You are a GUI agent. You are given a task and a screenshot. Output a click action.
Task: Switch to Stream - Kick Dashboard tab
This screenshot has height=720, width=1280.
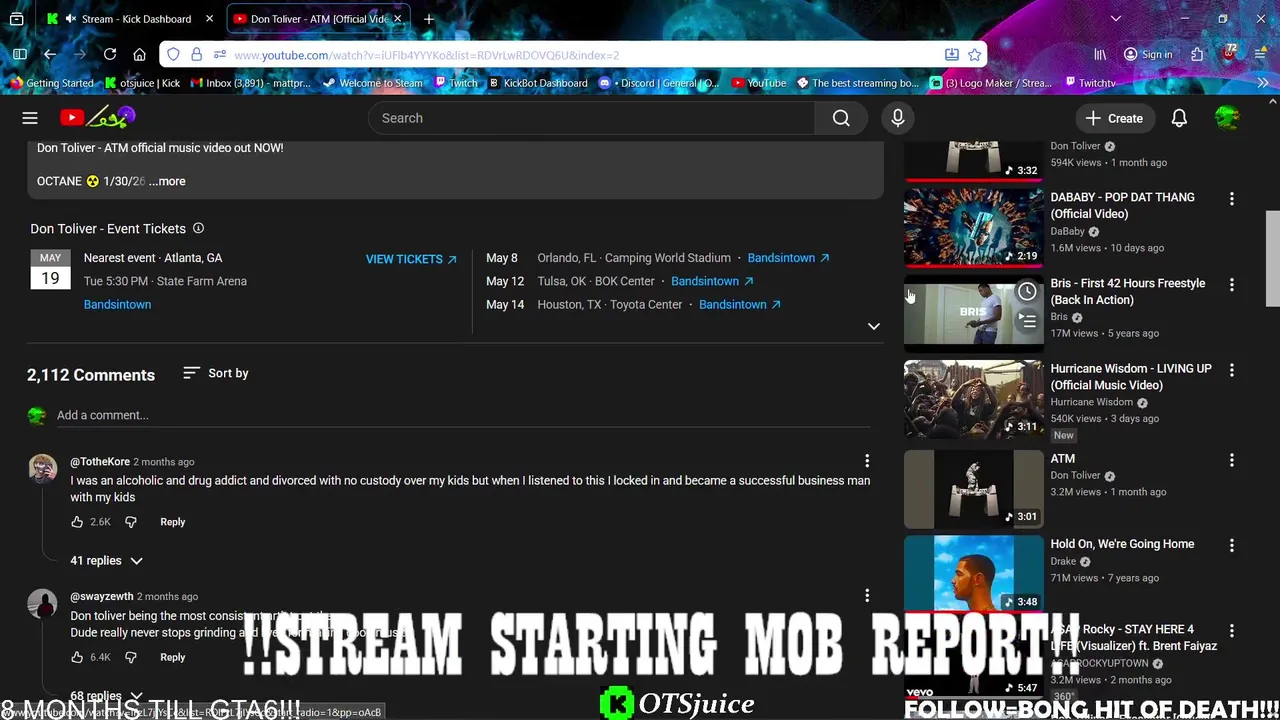131,19
